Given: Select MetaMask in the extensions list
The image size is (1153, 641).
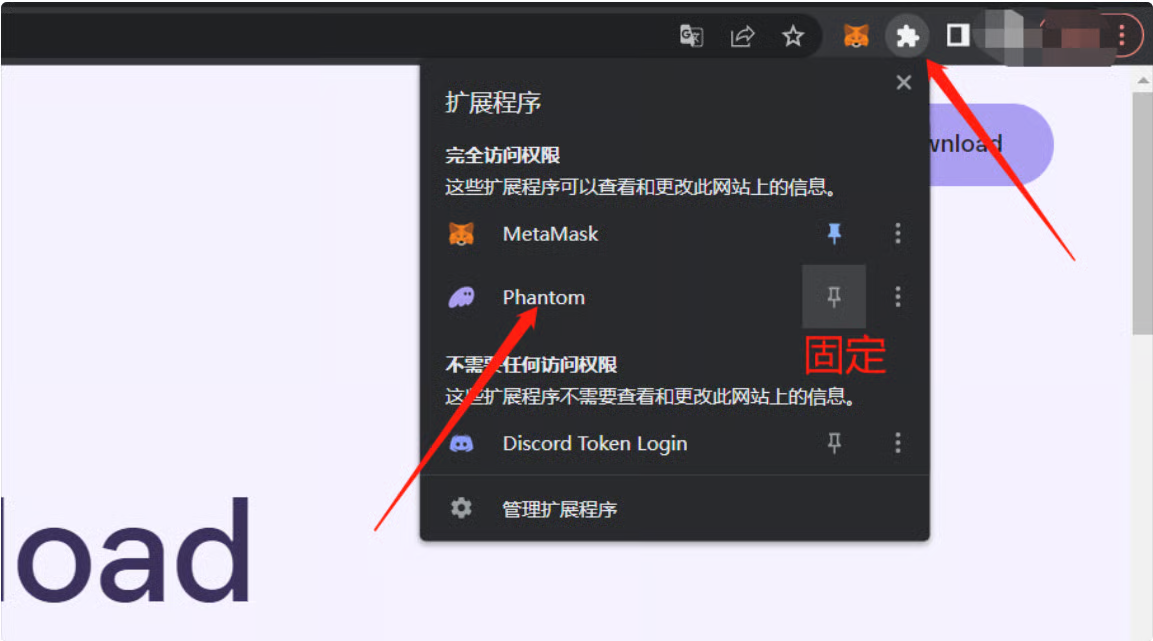Looking at the screenshot, I should point(550,234).
